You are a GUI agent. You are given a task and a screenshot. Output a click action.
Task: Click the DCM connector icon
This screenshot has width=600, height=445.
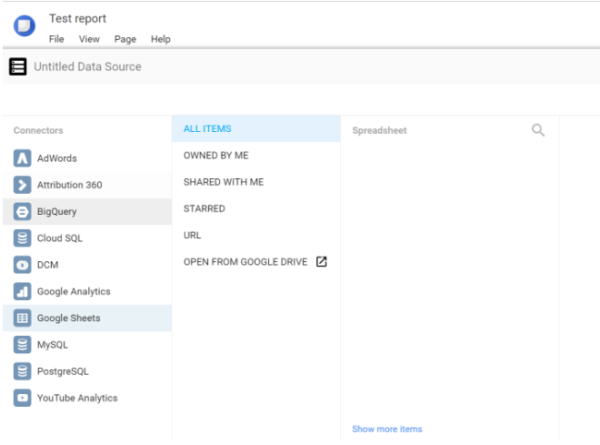point(22,265)
